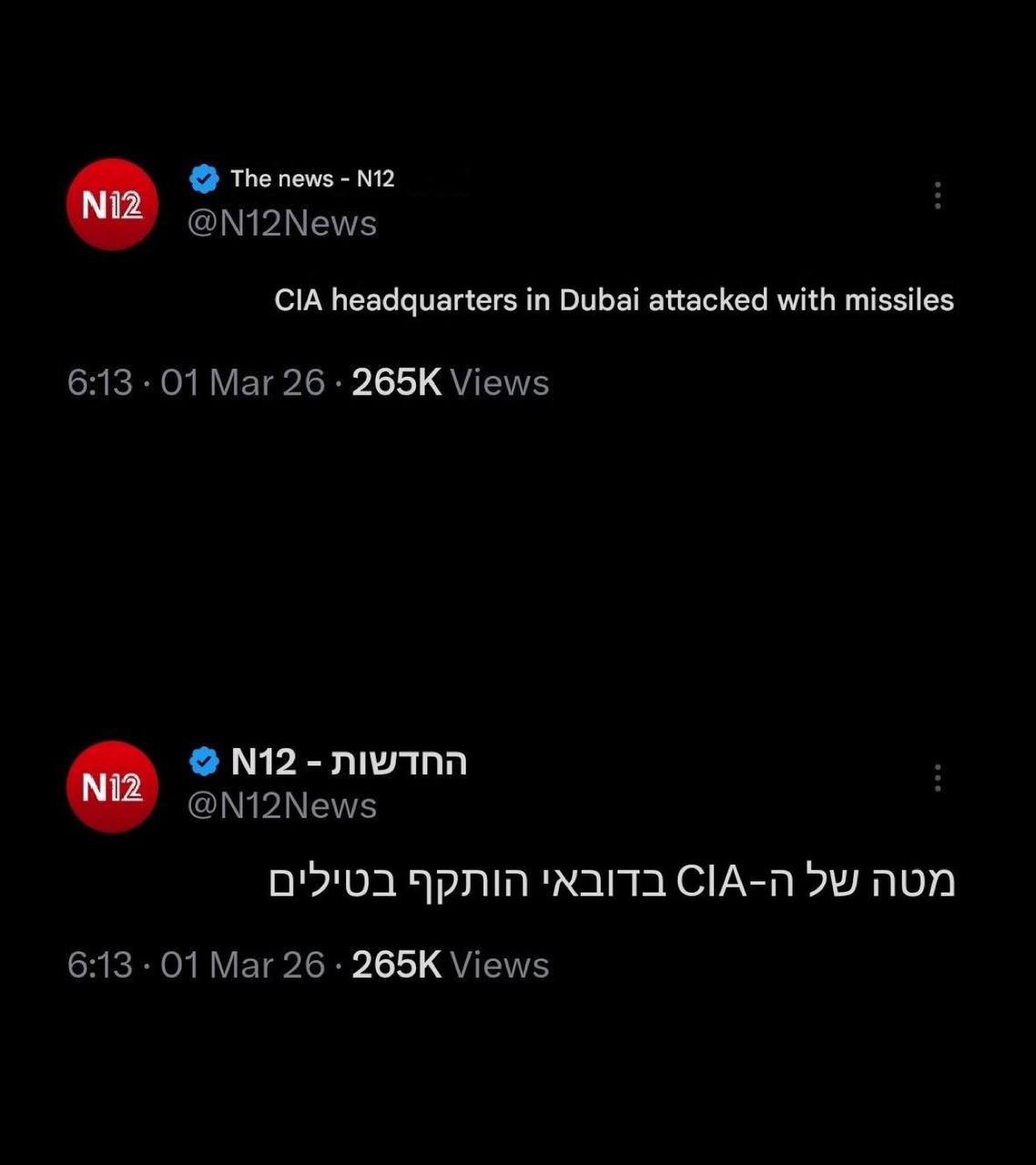Open the Hebrew tweet text about the CIA
This screenshot has width=1036, height=1165.
(x=612, y=882)
